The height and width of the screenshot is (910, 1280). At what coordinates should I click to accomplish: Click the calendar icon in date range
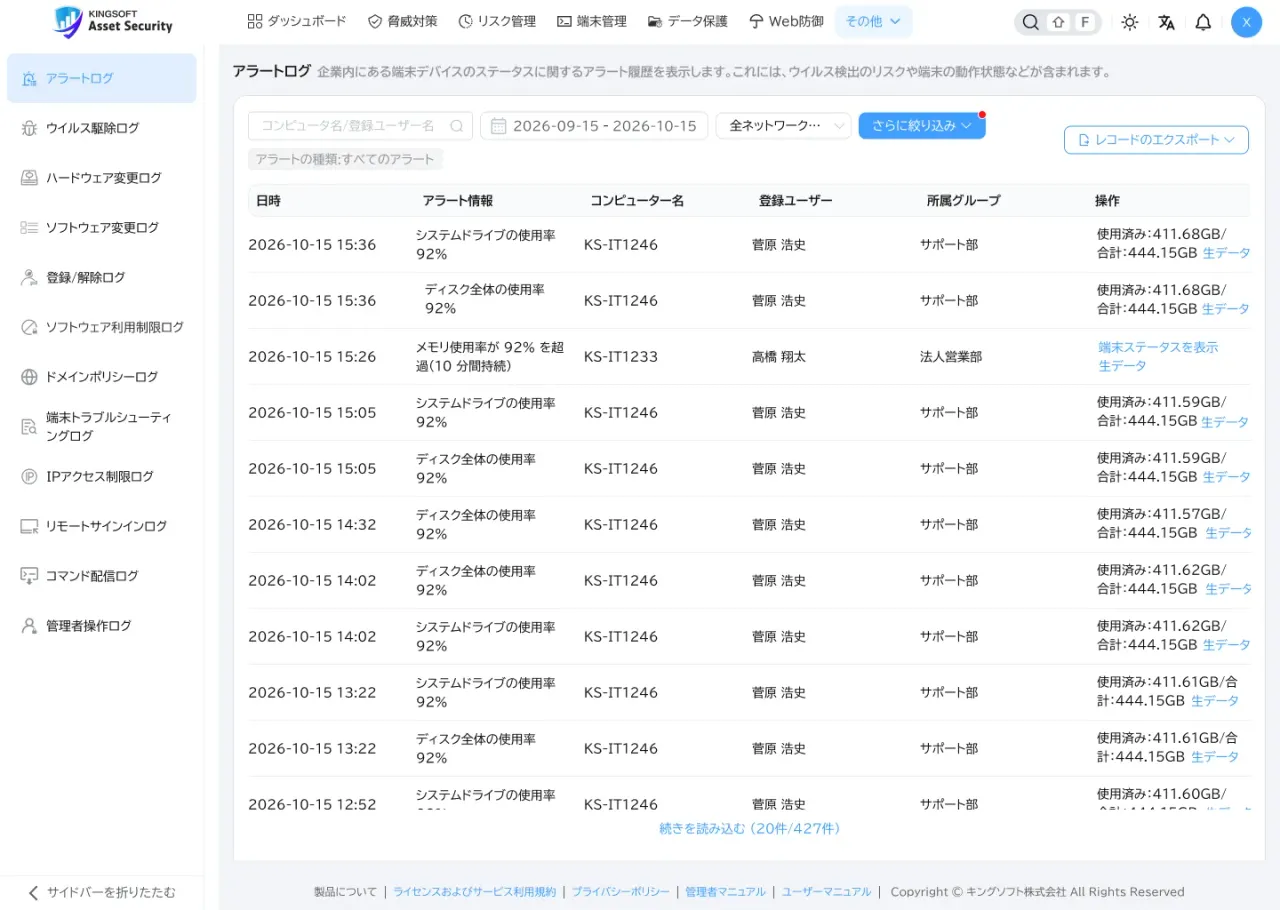[x=497, y=126]
